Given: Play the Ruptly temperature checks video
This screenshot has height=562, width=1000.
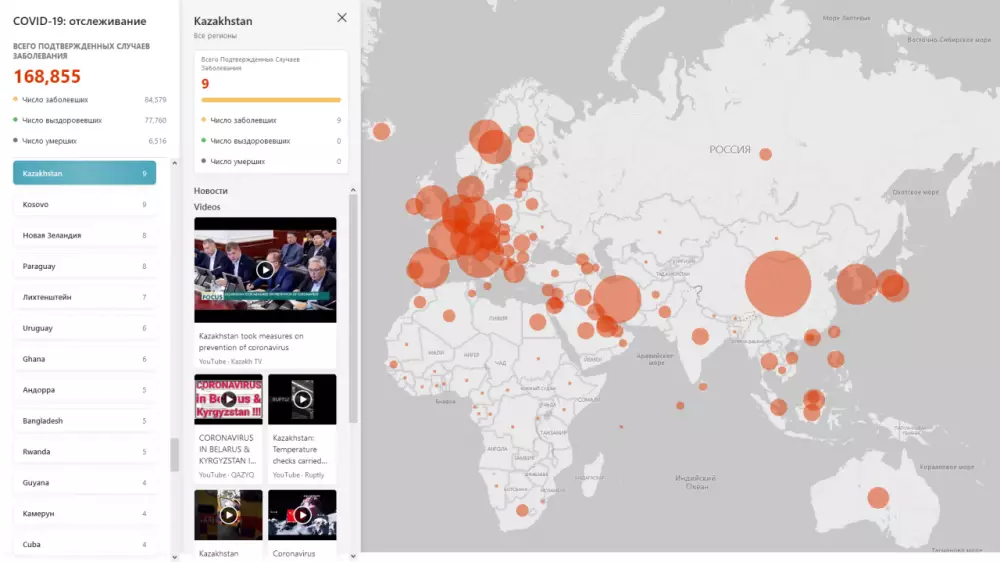Looking at the screenshot, I should [302, 399].
